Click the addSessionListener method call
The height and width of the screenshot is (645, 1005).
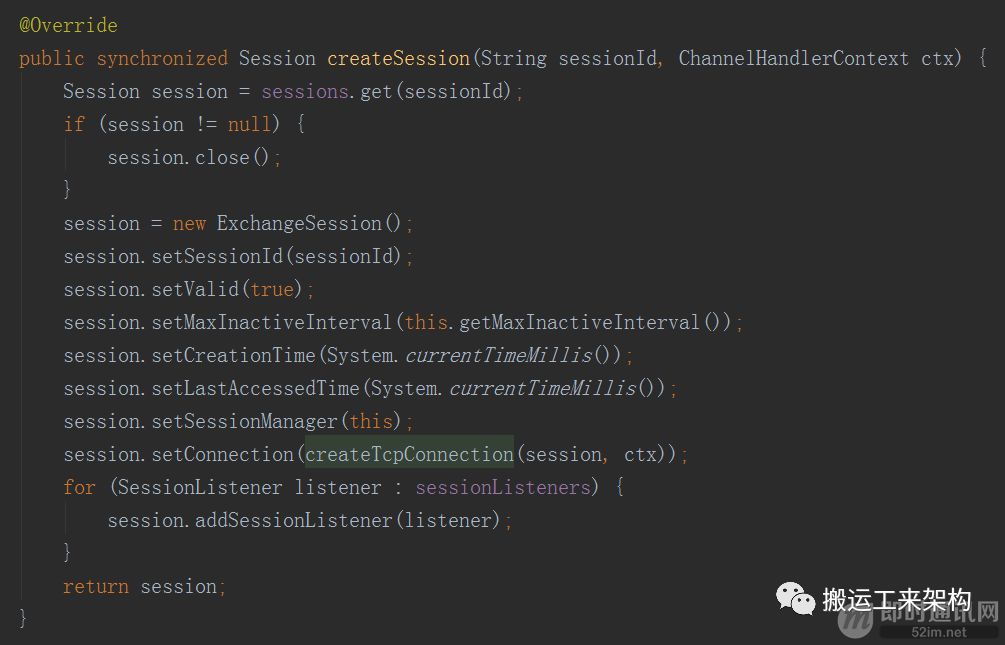coord(294,520)
